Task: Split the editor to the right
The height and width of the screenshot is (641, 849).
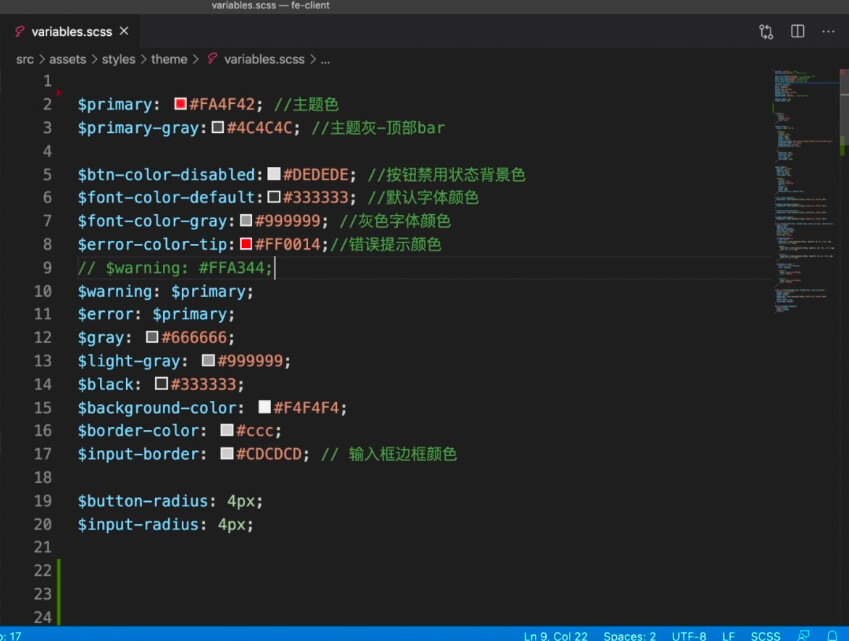Action: tap(797, 31)
